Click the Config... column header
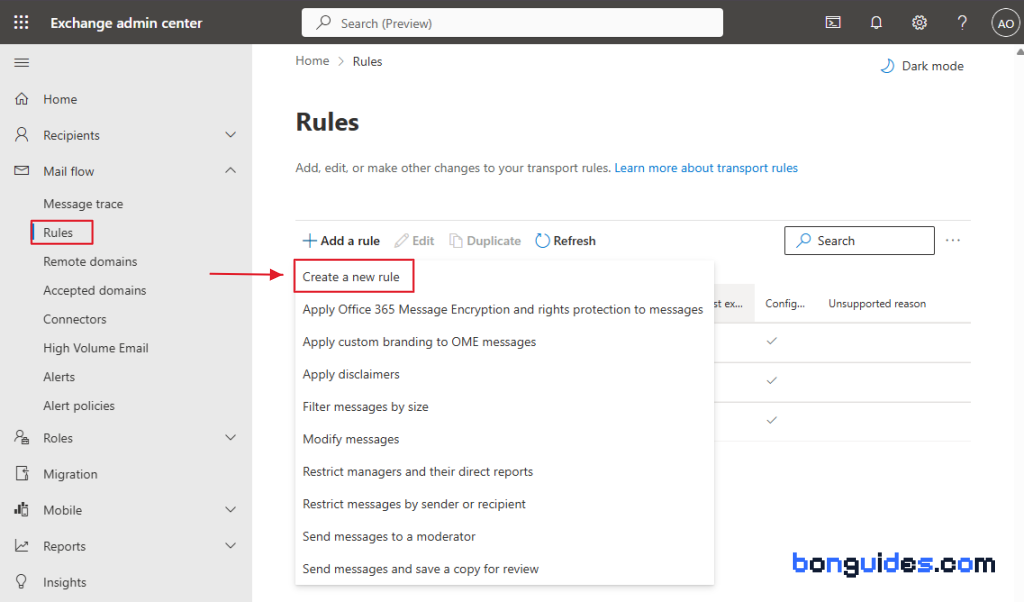1024x602 pixels. tap(785, 304)
